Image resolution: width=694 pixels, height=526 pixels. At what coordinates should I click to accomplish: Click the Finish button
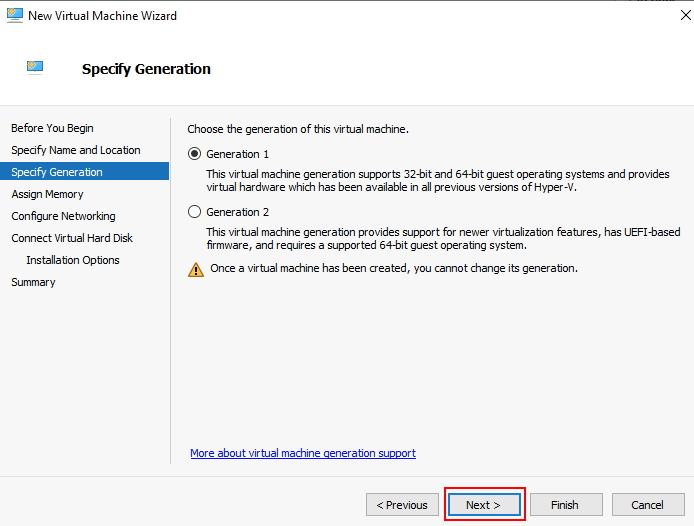click(x=566, y=505)
